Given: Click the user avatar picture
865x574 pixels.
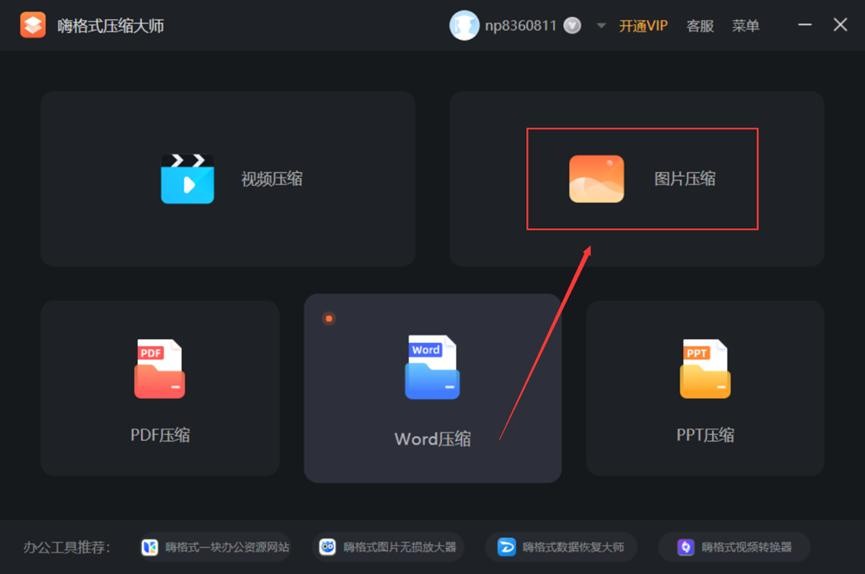Looking at the screenshot, I should pyautogui.click(x=464, y=25).
